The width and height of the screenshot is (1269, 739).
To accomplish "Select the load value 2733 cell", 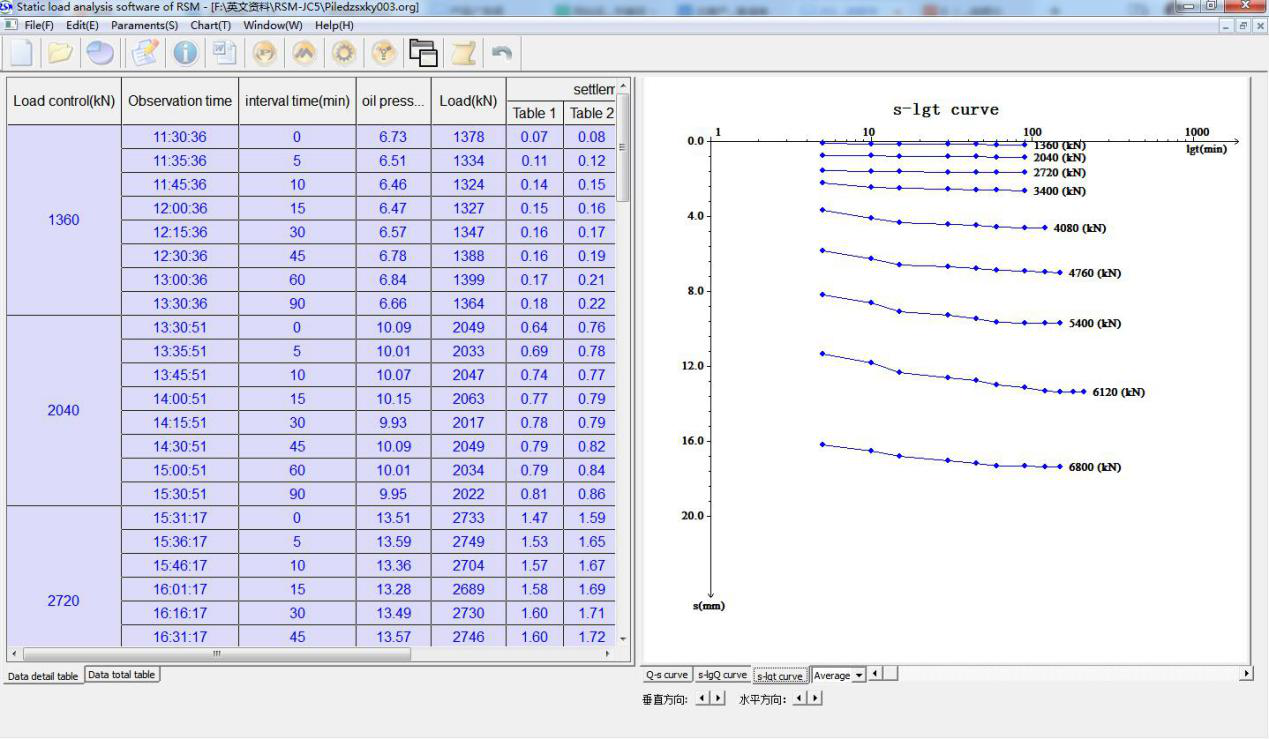I will click(x=469, y=518).
